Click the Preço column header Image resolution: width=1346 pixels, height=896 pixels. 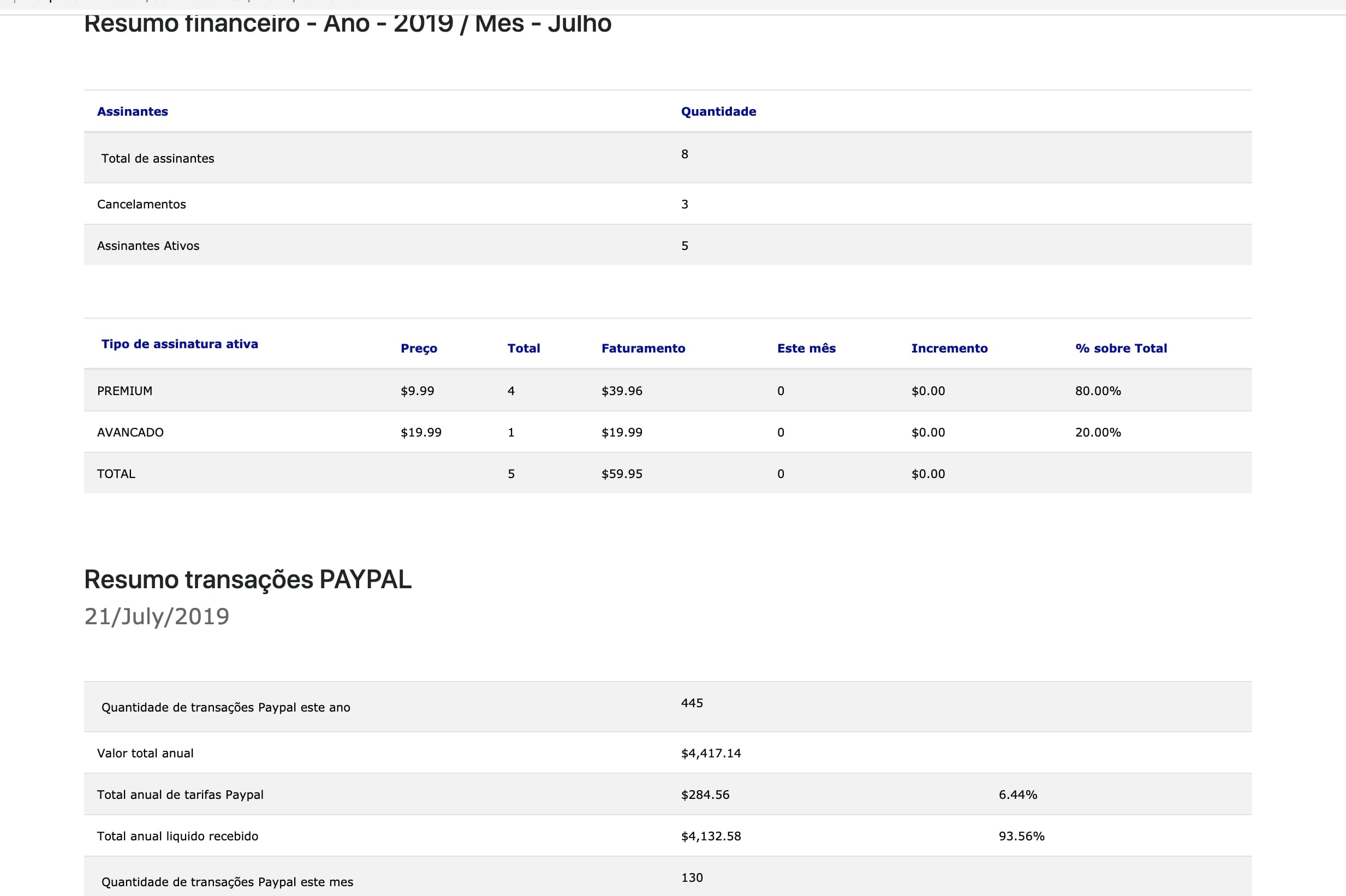419,348
